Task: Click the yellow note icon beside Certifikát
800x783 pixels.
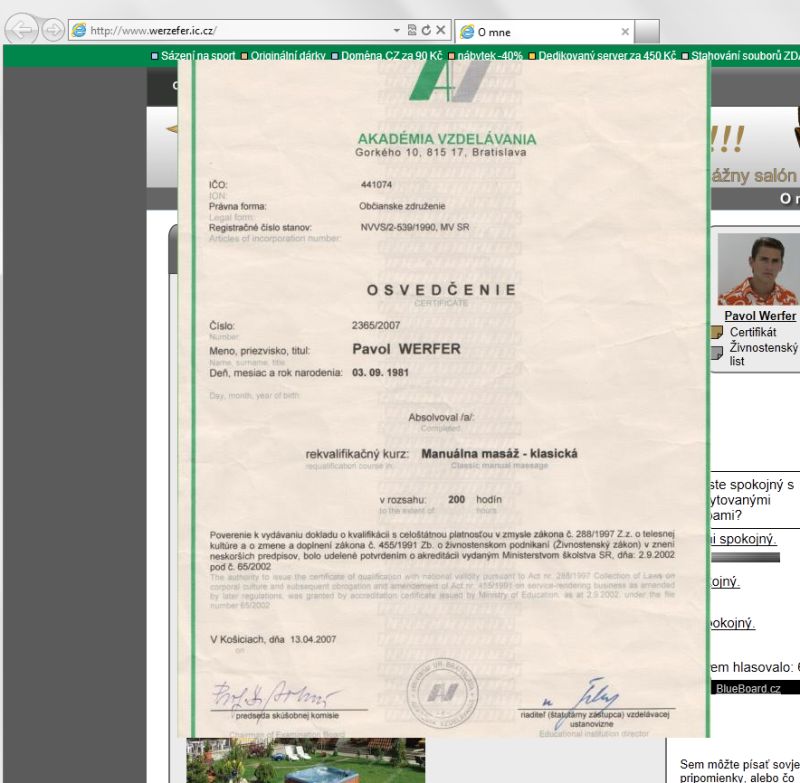Action: point(717,332)
